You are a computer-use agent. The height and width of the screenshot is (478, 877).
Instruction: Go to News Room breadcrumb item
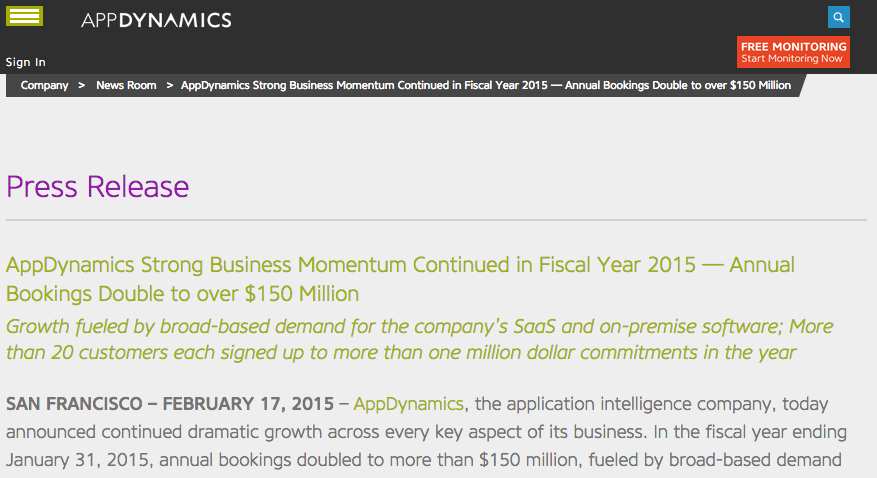126,86
